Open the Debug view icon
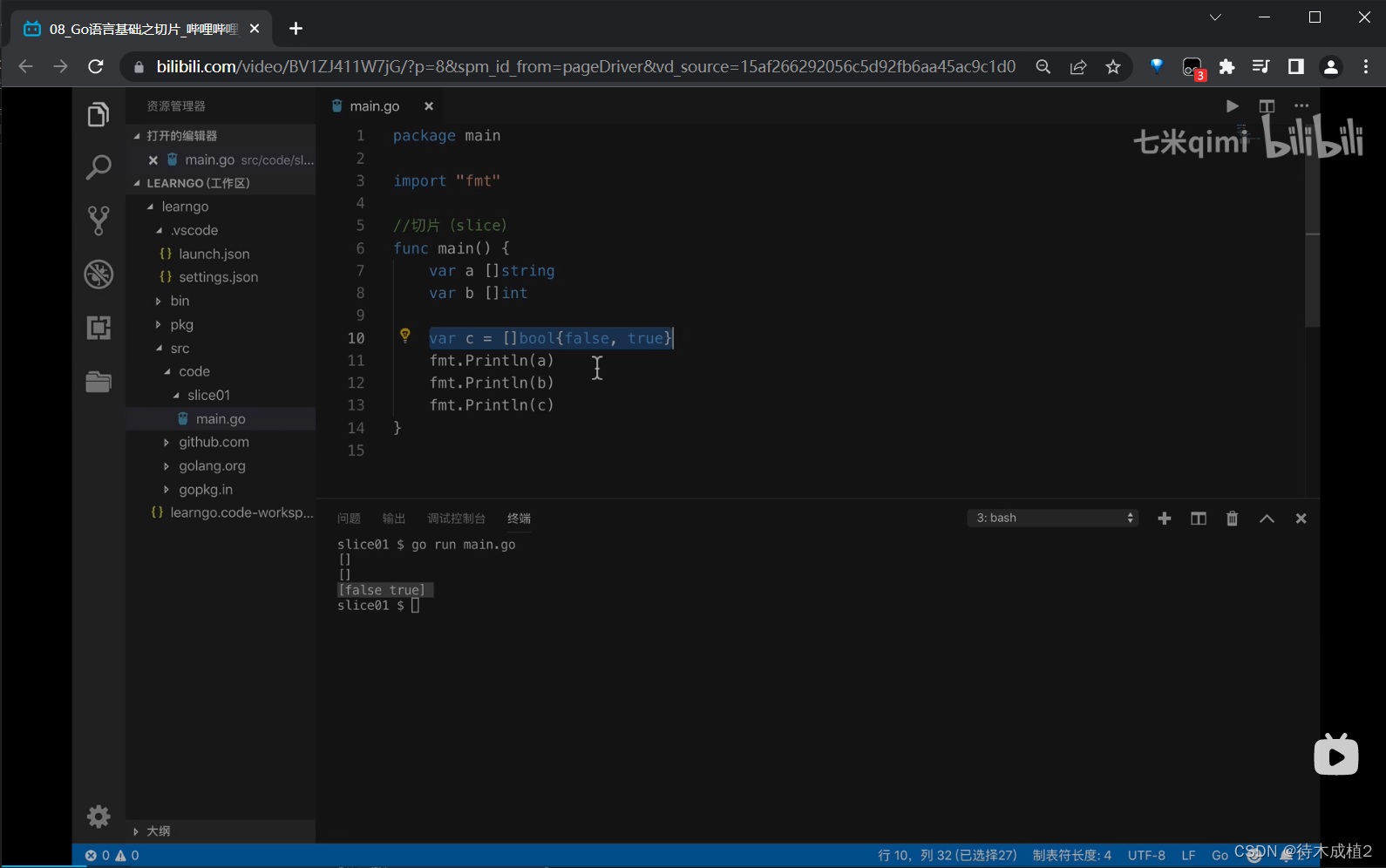Viewport: 1386px width, 868px height. 99,275
